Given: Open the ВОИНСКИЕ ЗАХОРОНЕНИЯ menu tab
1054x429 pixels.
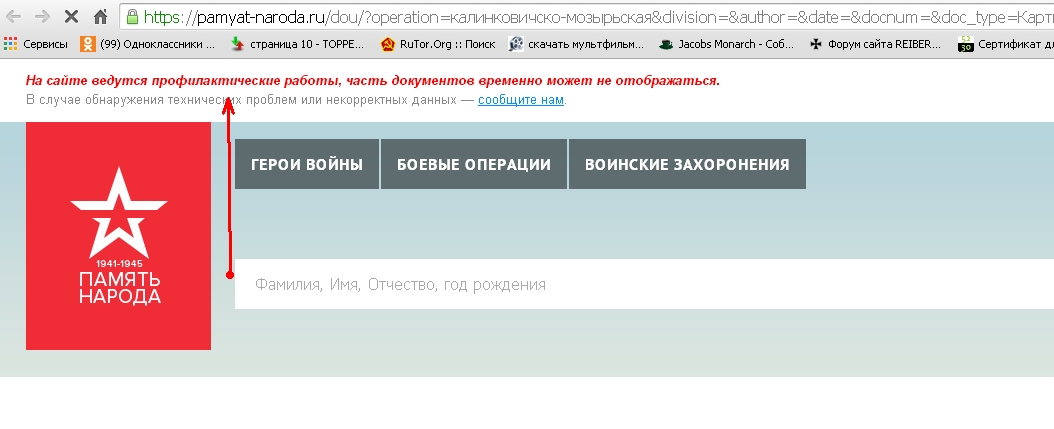Looking at the screenshot, I should [687, 164].
